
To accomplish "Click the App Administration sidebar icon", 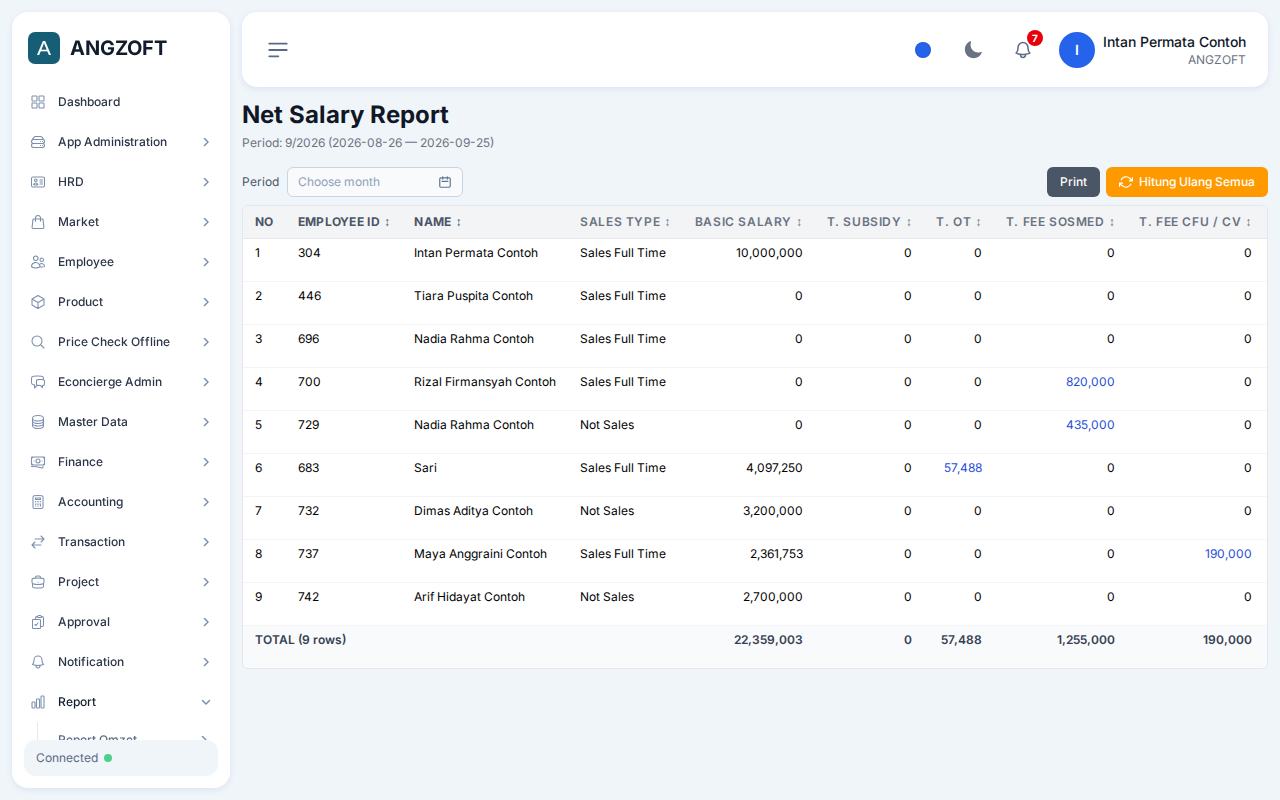I will click(38, 142).
